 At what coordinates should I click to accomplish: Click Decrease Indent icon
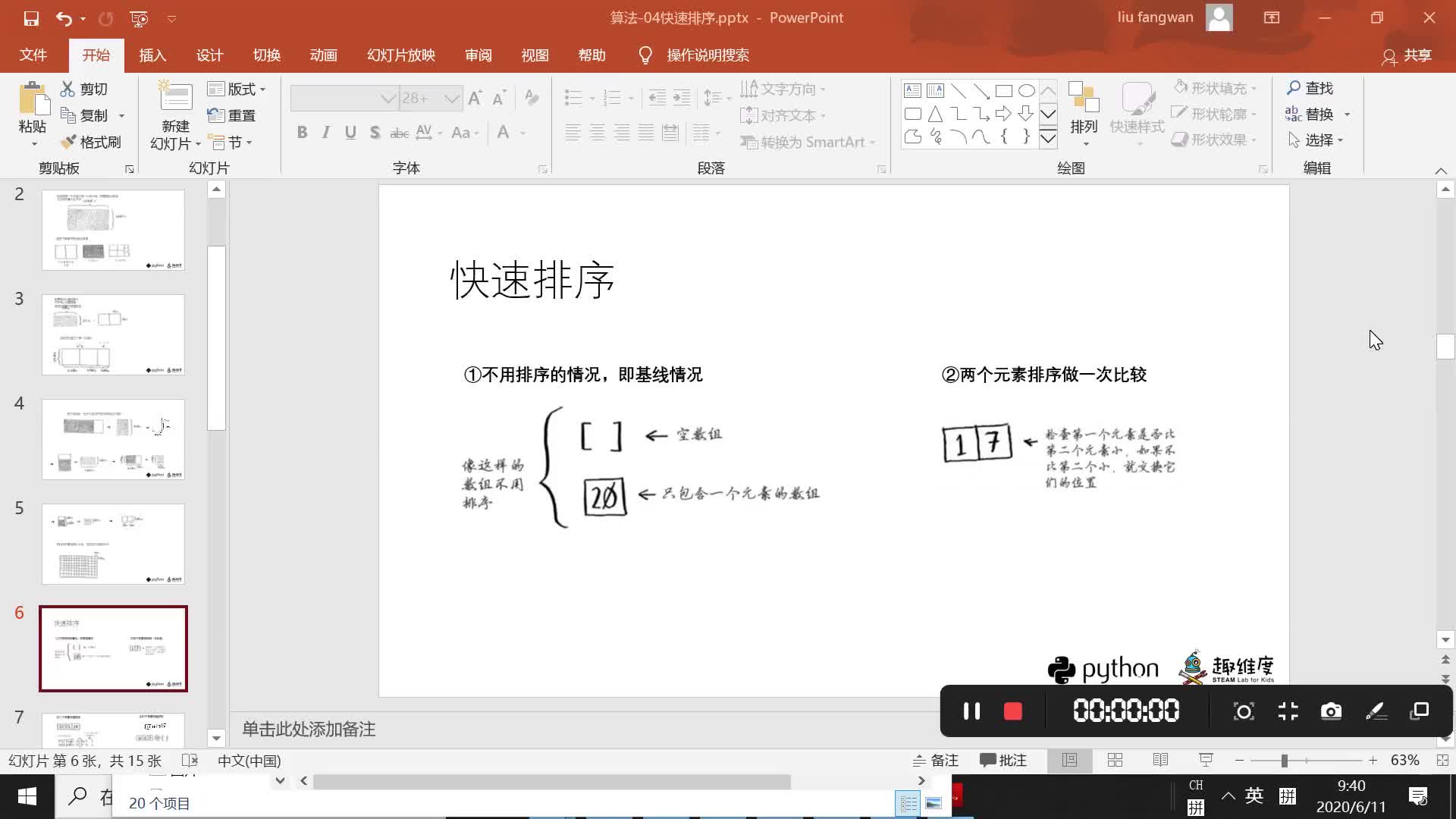tap(657, 98)
